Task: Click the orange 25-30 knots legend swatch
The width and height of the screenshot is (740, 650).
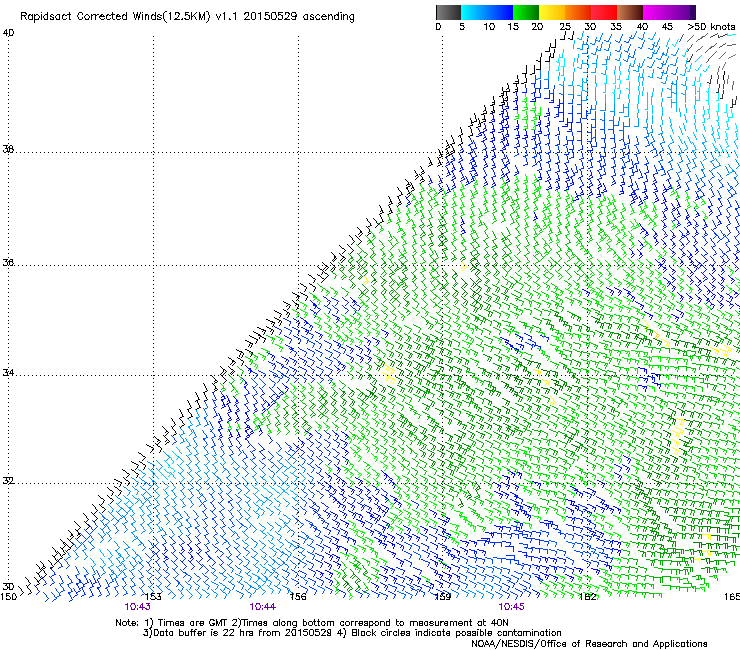Action: 578,12
